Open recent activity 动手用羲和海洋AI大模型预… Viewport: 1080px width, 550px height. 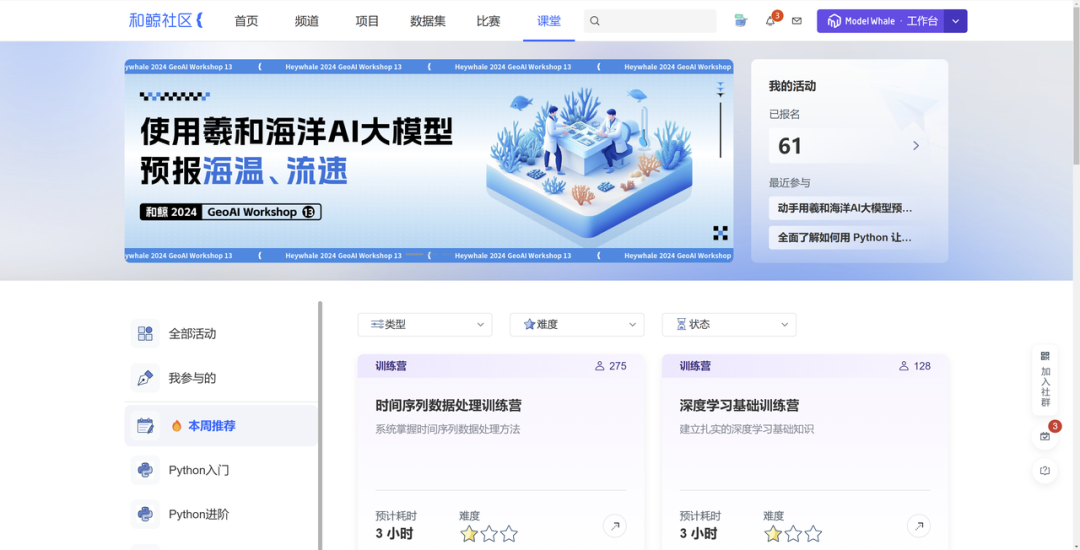(x=845, y=208)
